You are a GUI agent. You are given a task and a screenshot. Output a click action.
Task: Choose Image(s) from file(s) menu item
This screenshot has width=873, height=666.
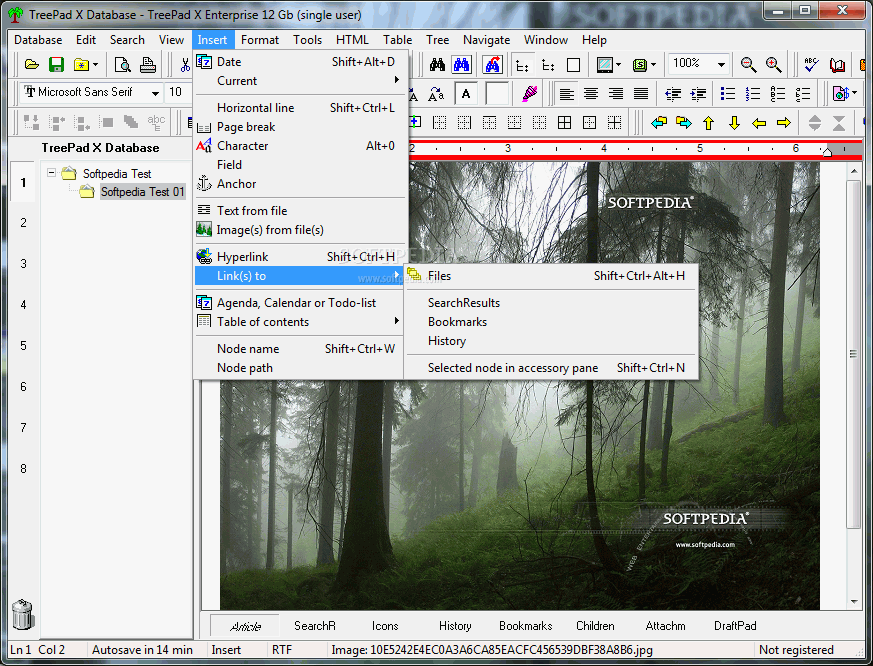coord(301,230)
